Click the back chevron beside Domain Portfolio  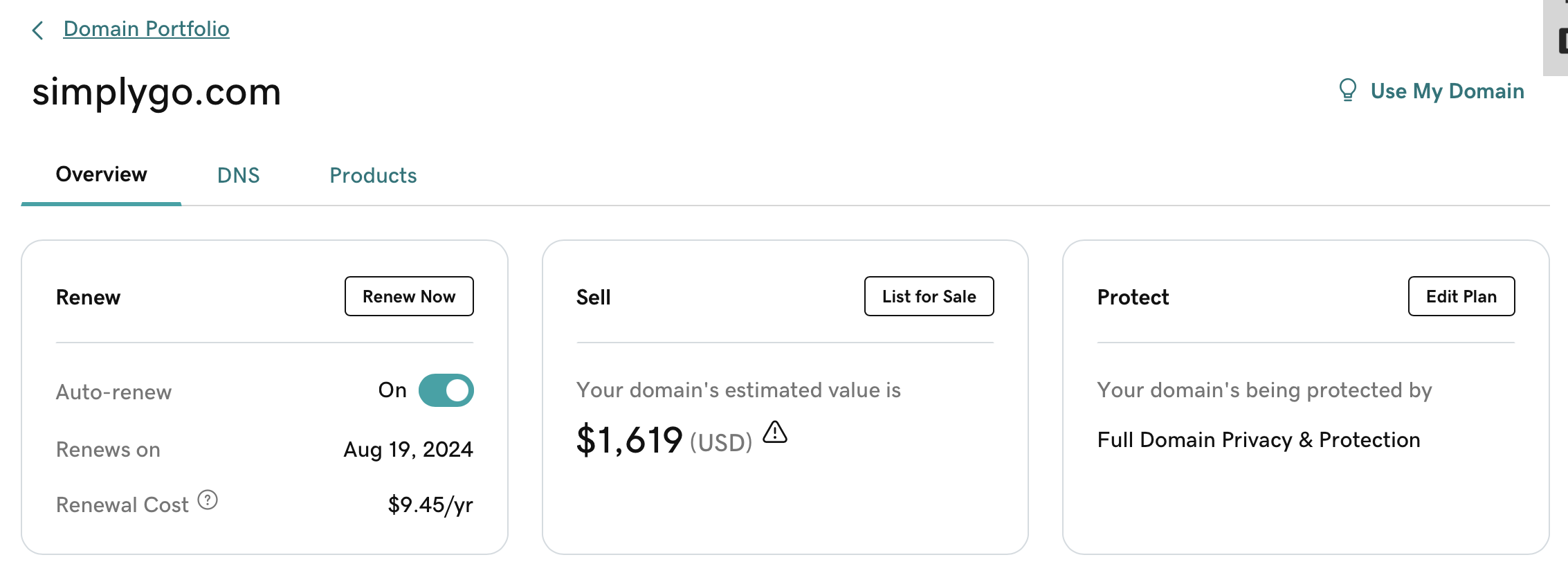tap(38, 30)
